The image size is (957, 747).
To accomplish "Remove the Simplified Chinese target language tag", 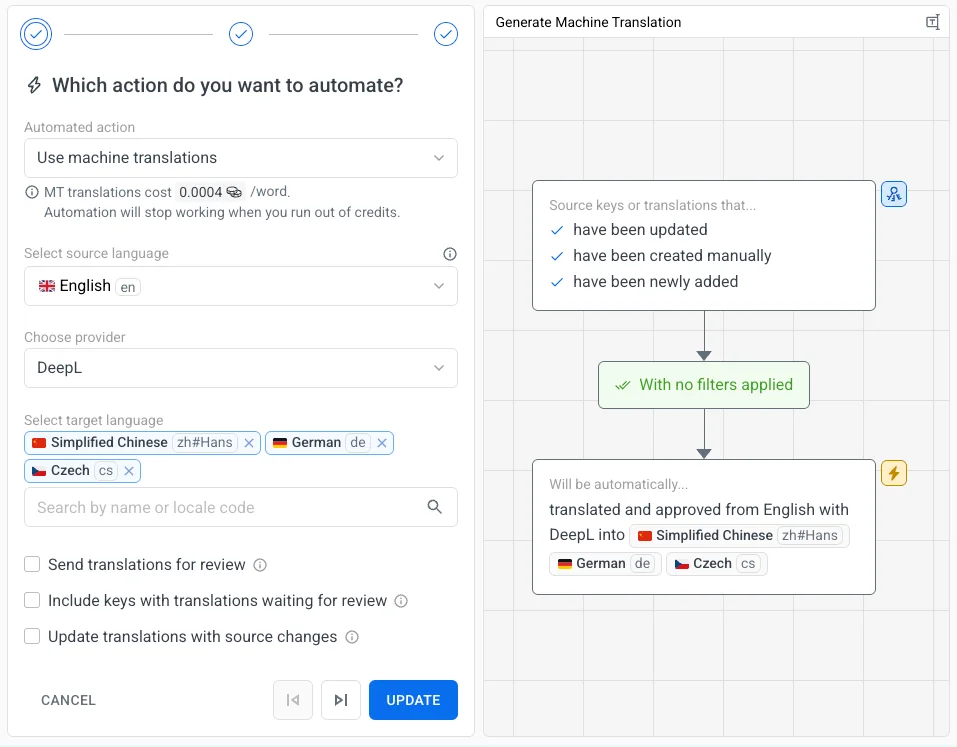I will click(249, 443).
